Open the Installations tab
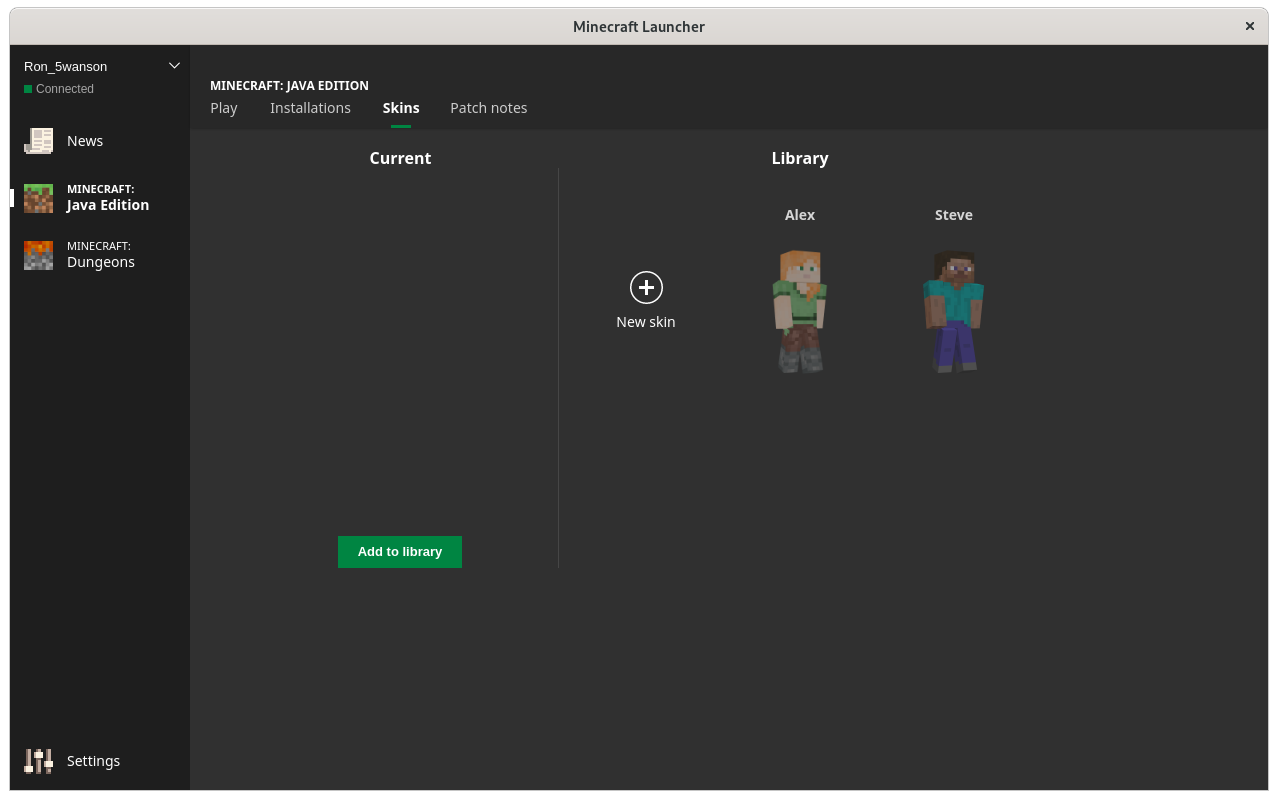1278x800 pixels. 310,108
